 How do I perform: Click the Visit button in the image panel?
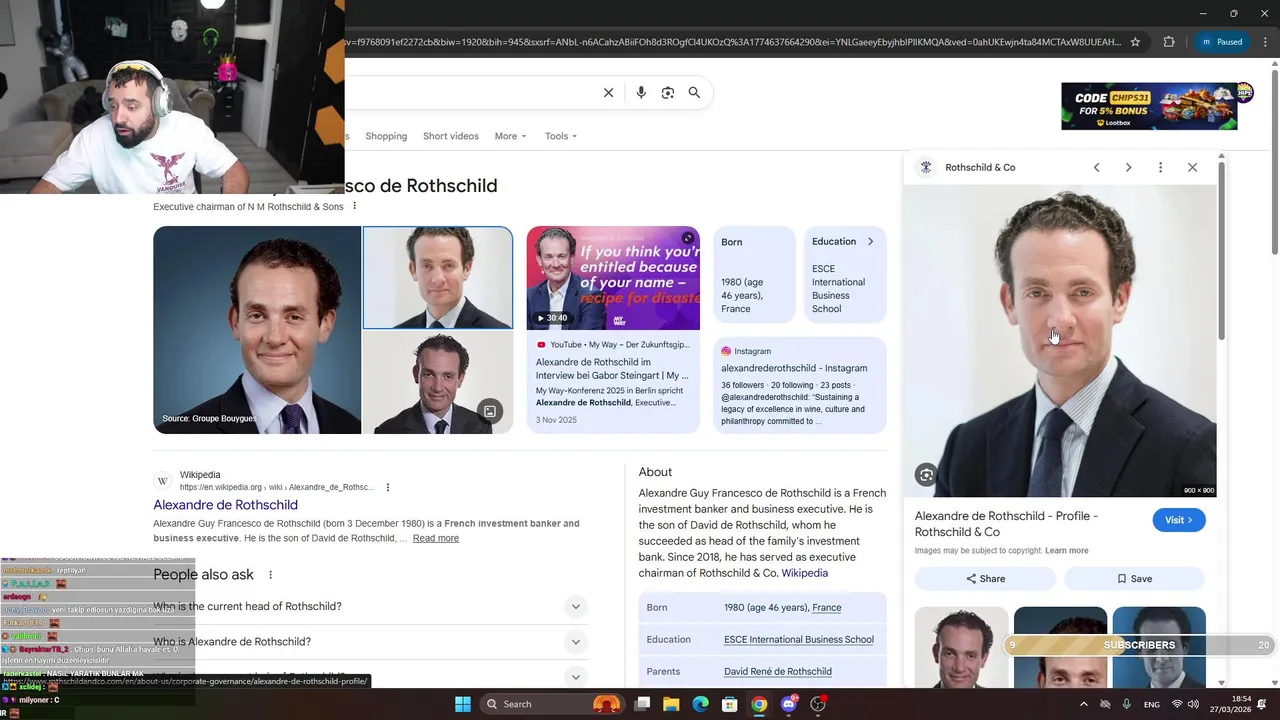1179,520
